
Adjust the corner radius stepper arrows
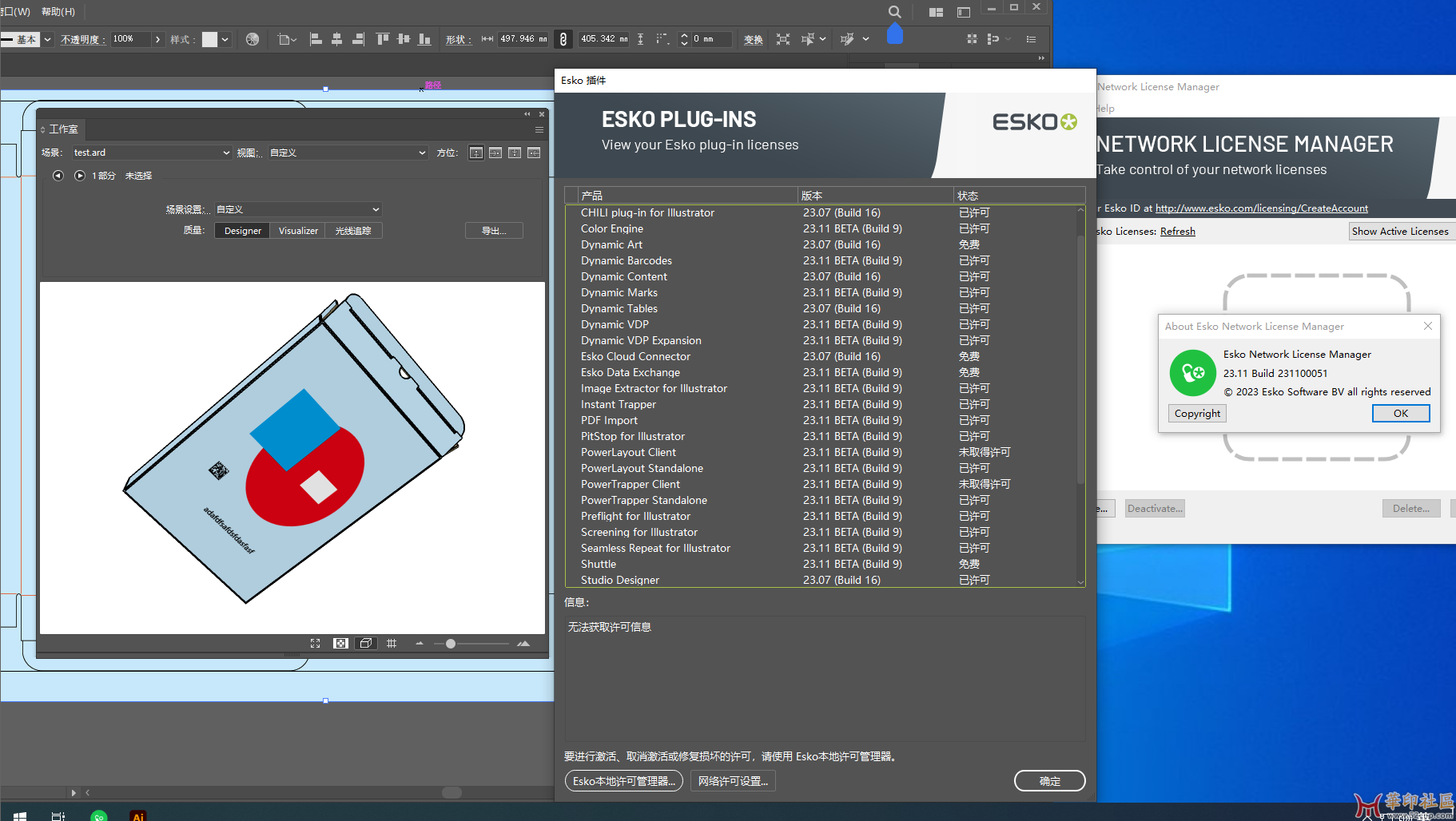click(684, 39)
